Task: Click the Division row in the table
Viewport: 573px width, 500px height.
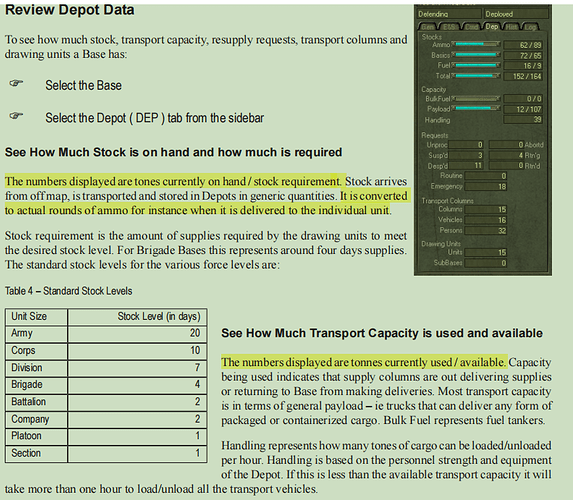Action: click(x=106, y=368)
